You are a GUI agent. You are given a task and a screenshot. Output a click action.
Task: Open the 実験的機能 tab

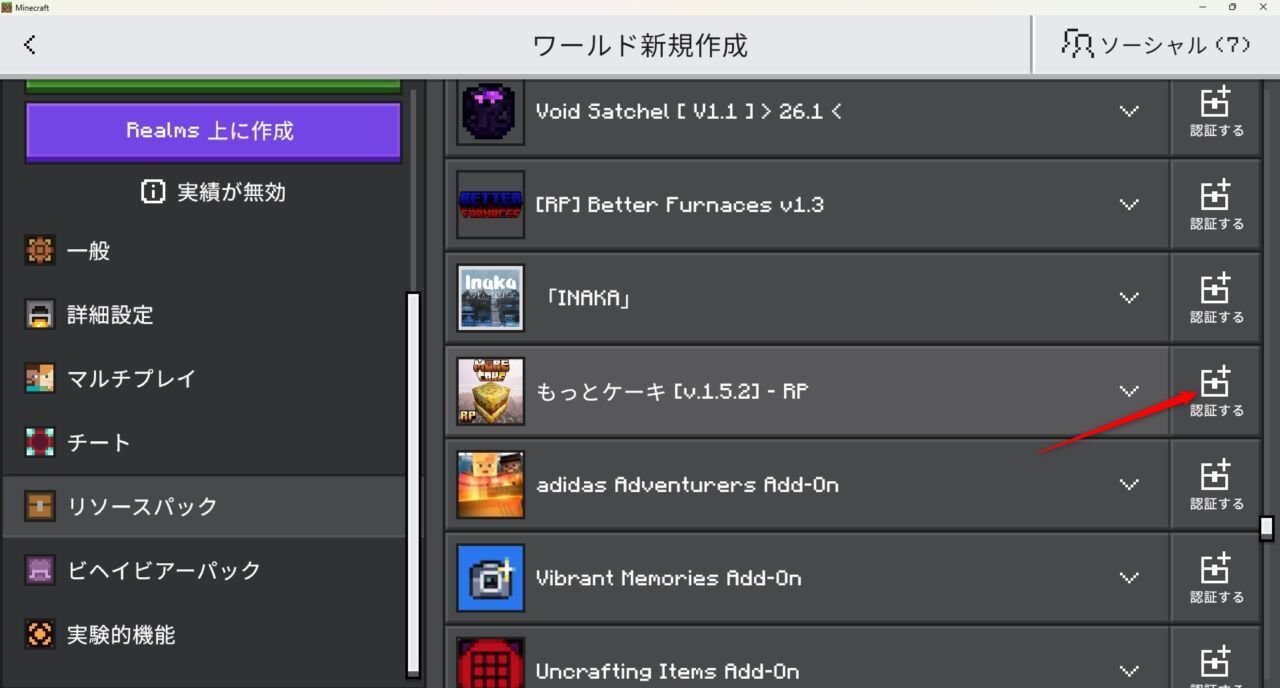click(x=205, y=635)
